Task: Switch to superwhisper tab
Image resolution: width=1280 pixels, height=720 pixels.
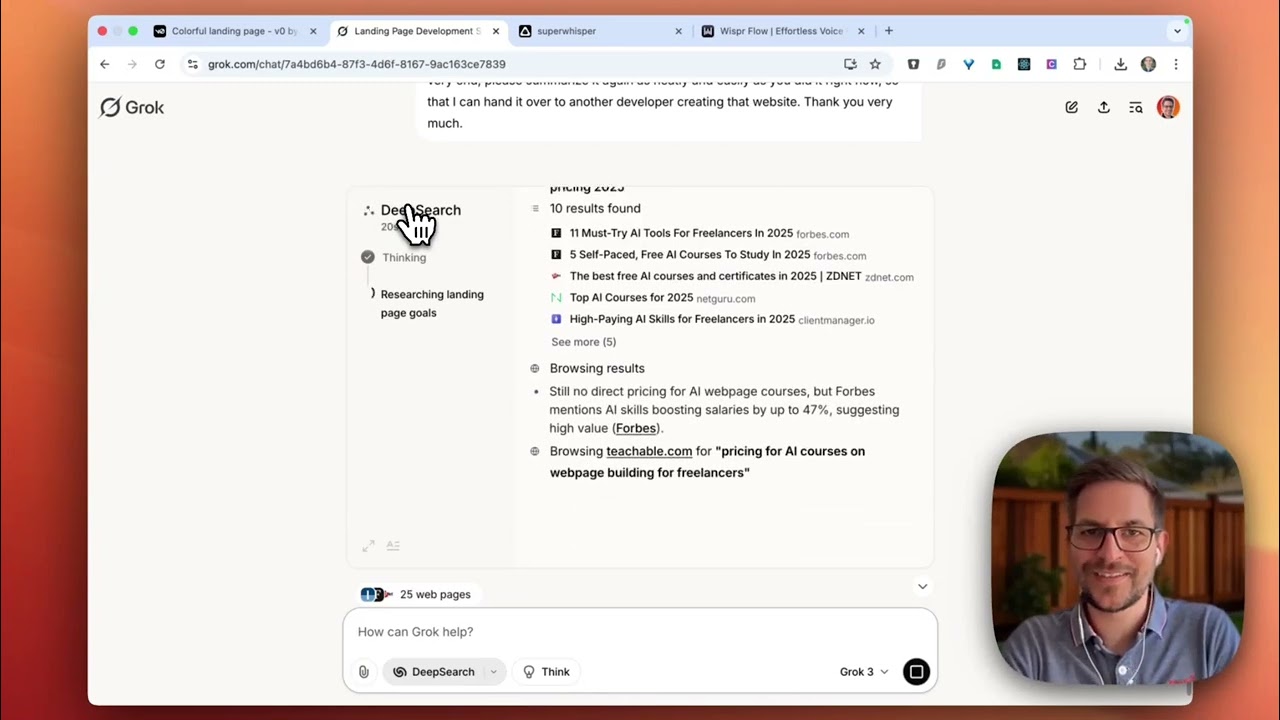Action: (600, 31)
